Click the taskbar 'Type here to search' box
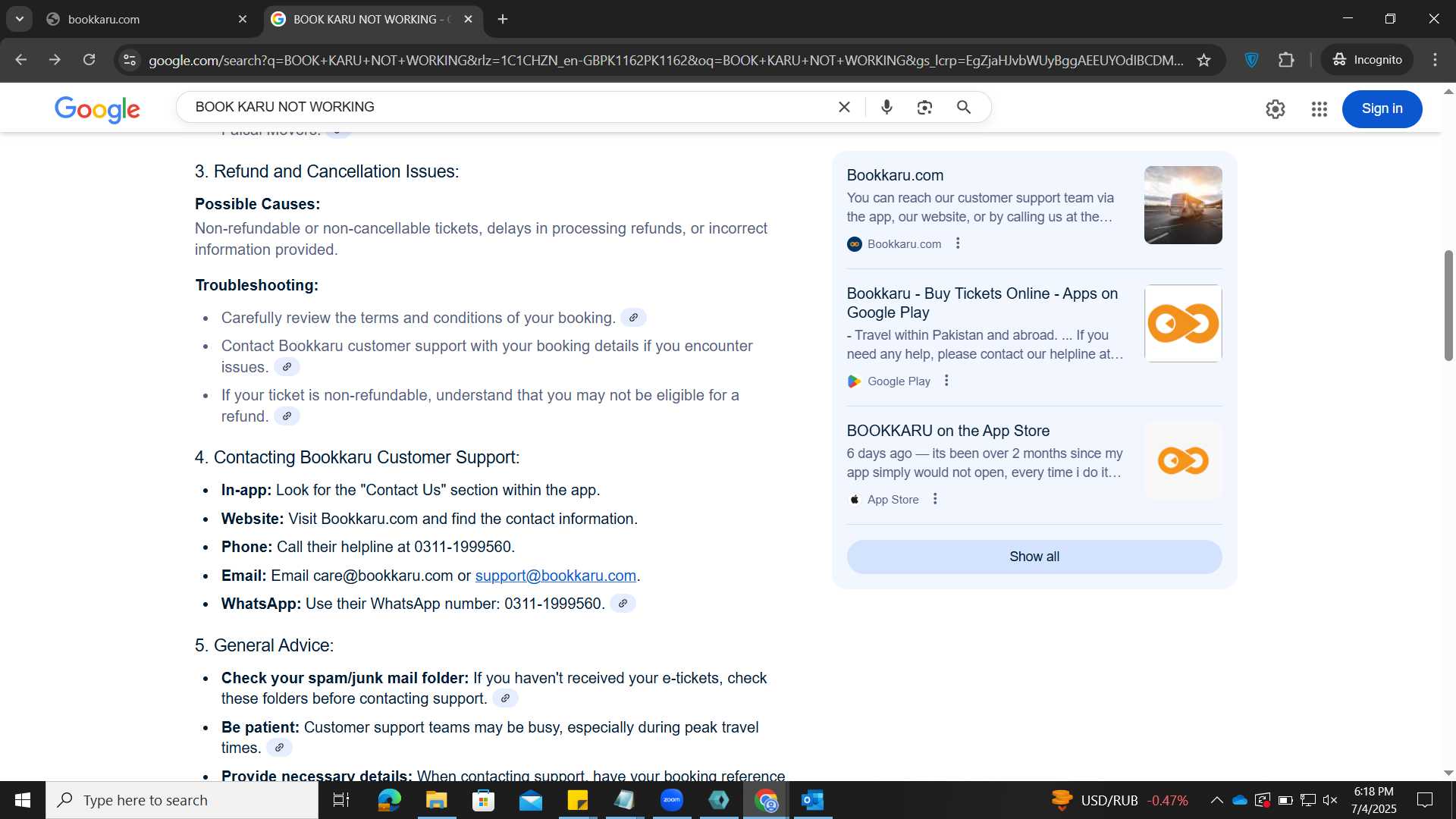This screenshot has width=1456, height=819. point(182,800)
